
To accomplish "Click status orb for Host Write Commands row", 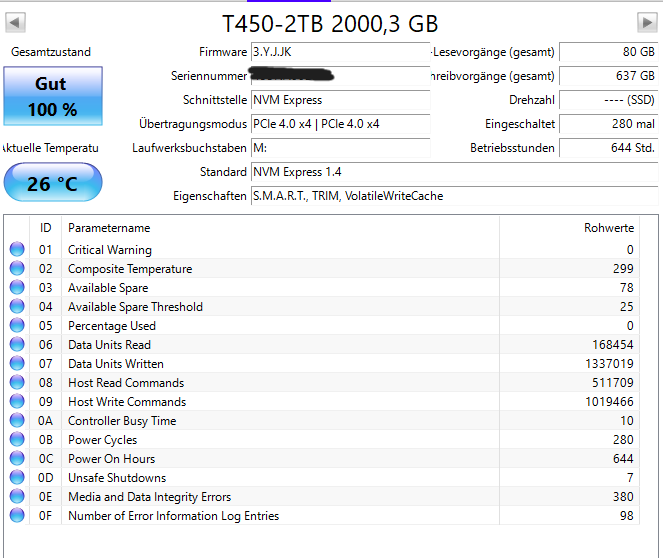I will [17, 402].
